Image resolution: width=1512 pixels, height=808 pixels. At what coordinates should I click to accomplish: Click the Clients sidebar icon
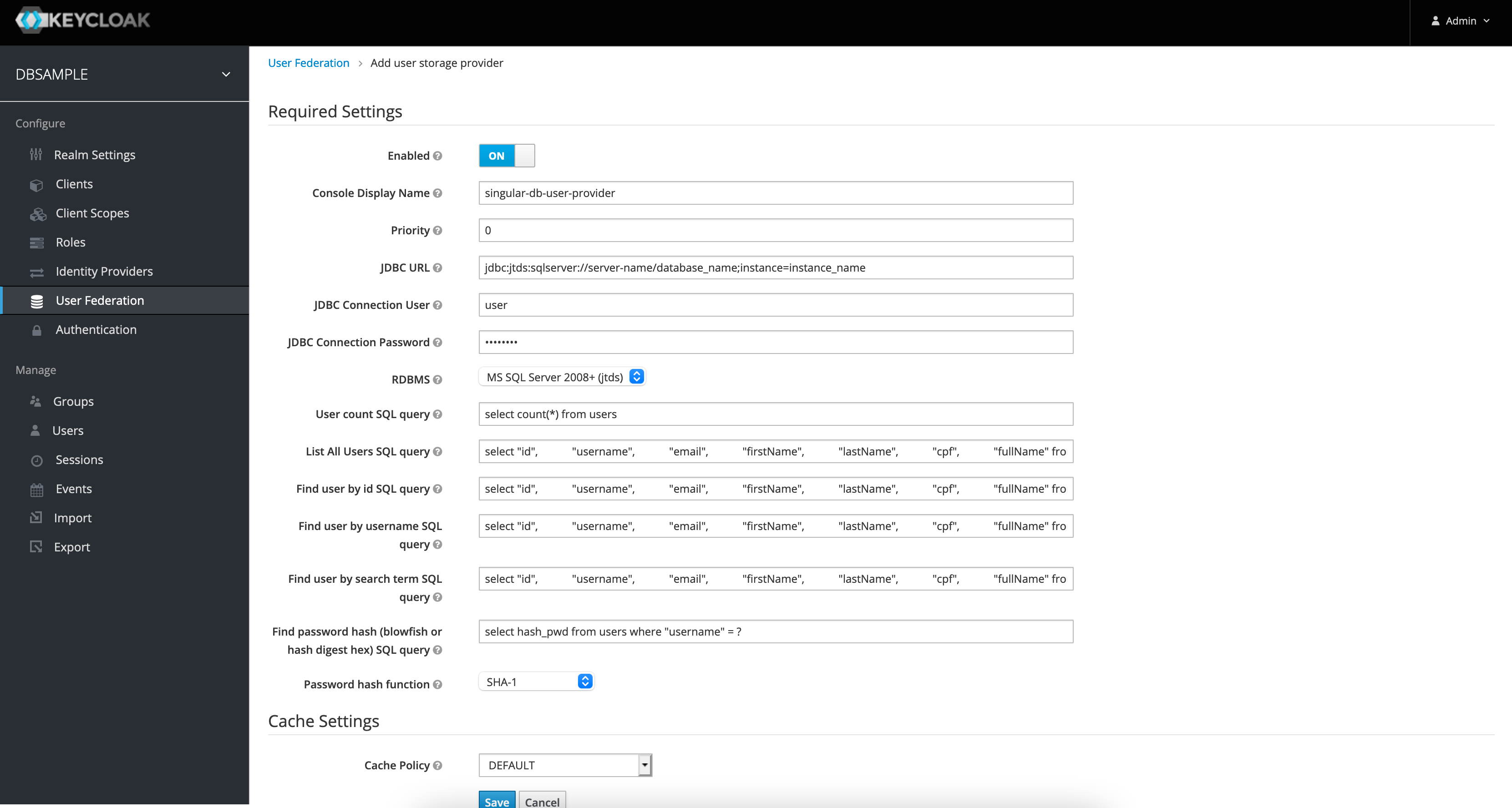coord(37,184)
